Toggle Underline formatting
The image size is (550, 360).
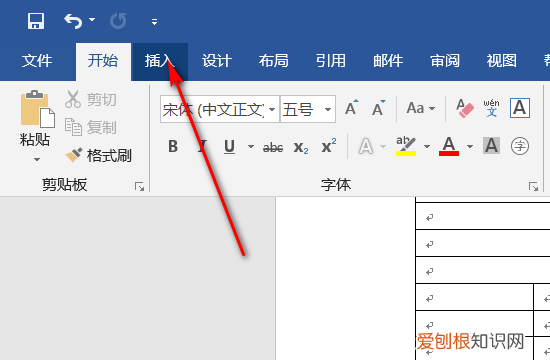[229, 147]
